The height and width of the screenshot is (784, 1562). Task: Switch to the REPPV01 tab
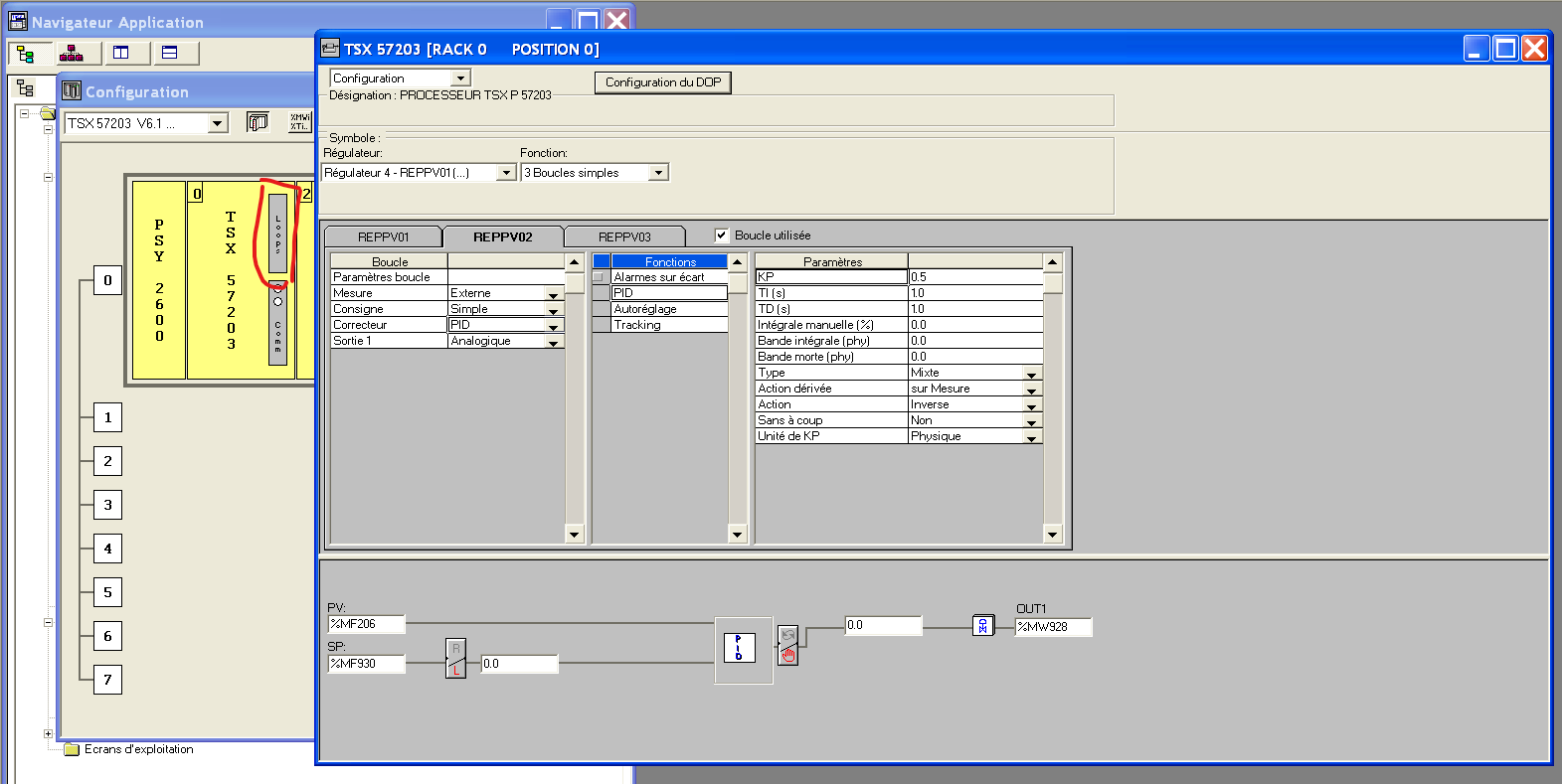pyautogui.click(x=383, y=237)
